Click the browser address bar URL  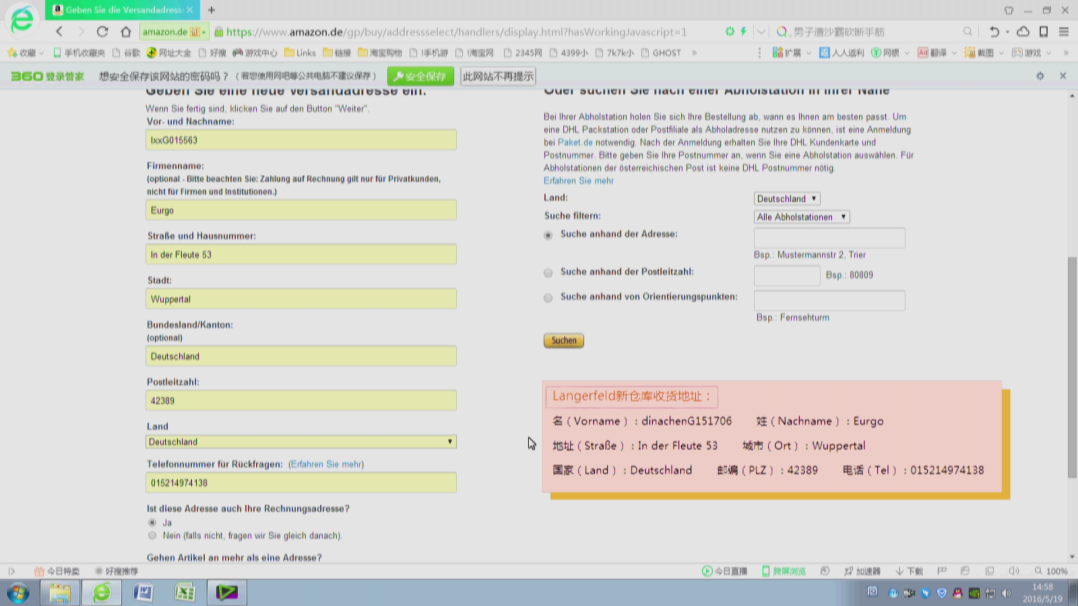tap(456, 32)
